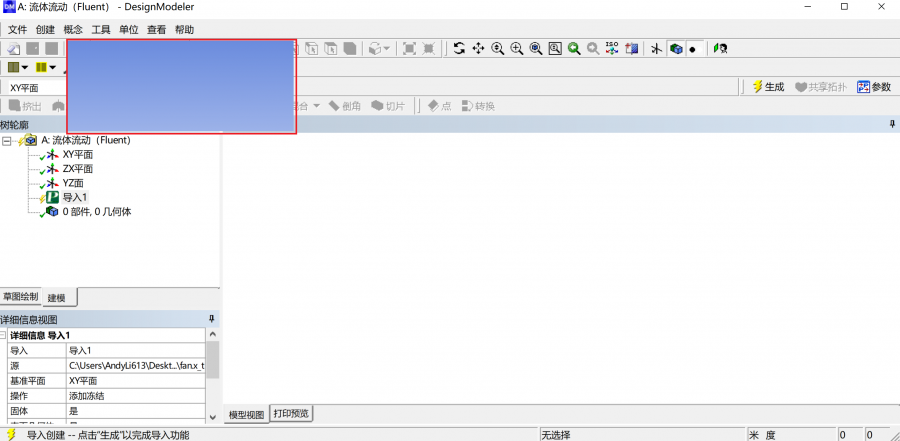Click the Zoom to Fit icon

pyautogui.click(x=536, y=49)
